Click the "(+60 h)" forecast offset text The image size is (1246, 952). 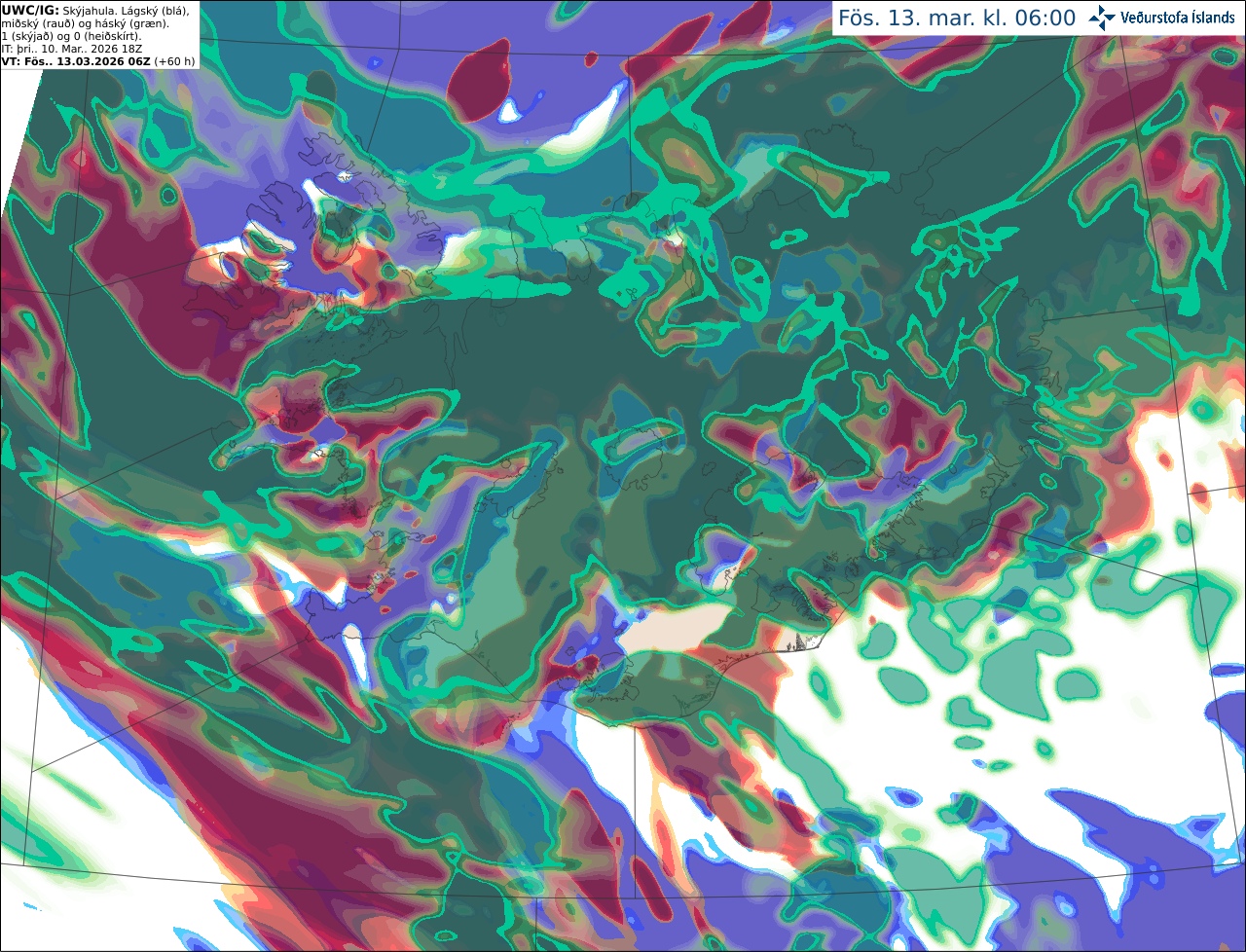(174, 61)
